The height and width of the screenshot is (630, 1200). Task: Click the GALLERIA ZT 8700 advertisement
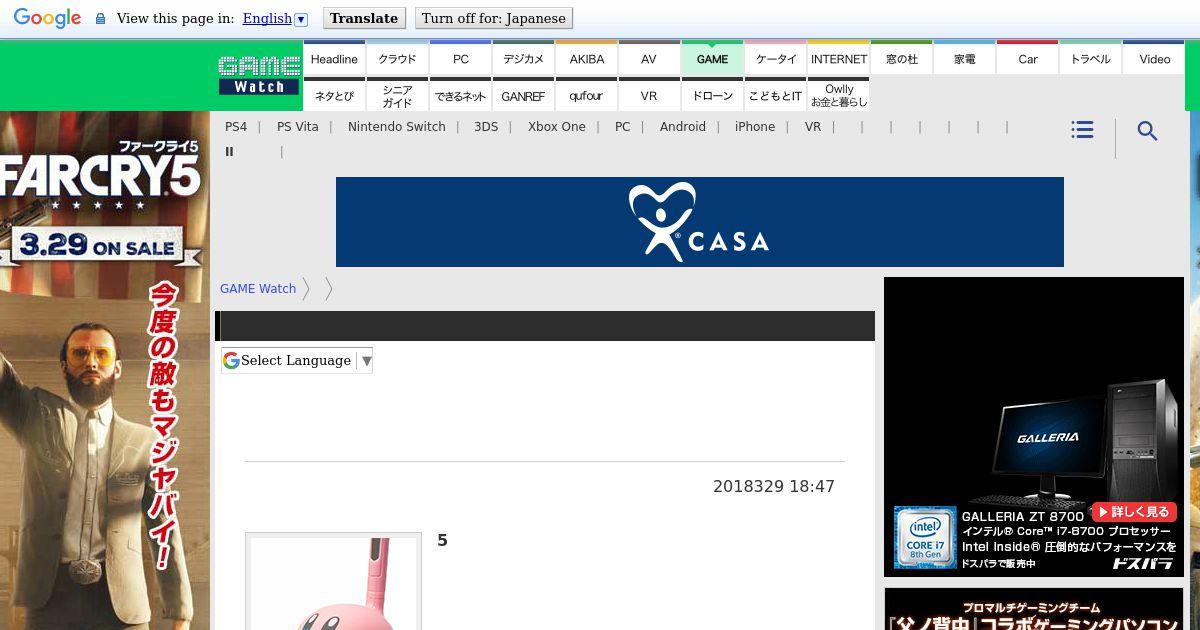coord(1034,427)
